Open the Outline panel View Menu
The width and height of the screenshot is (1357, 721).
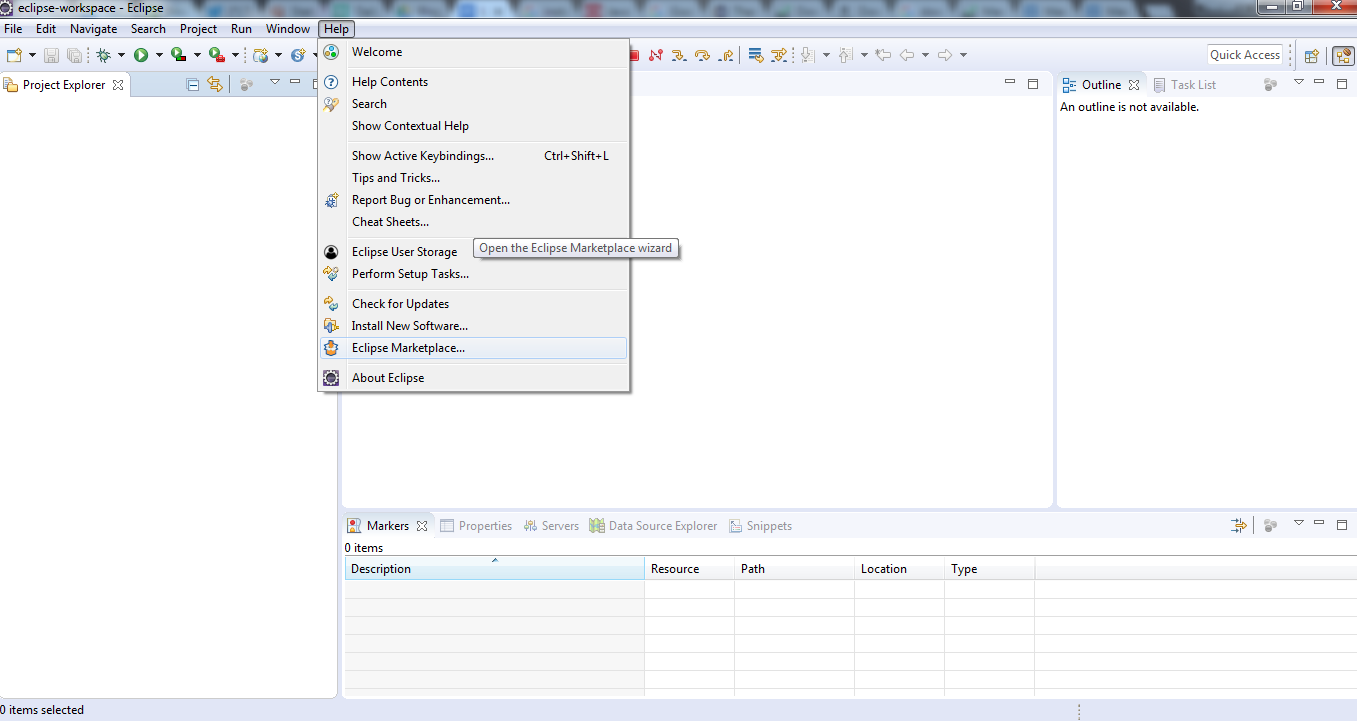point(1298,84)
